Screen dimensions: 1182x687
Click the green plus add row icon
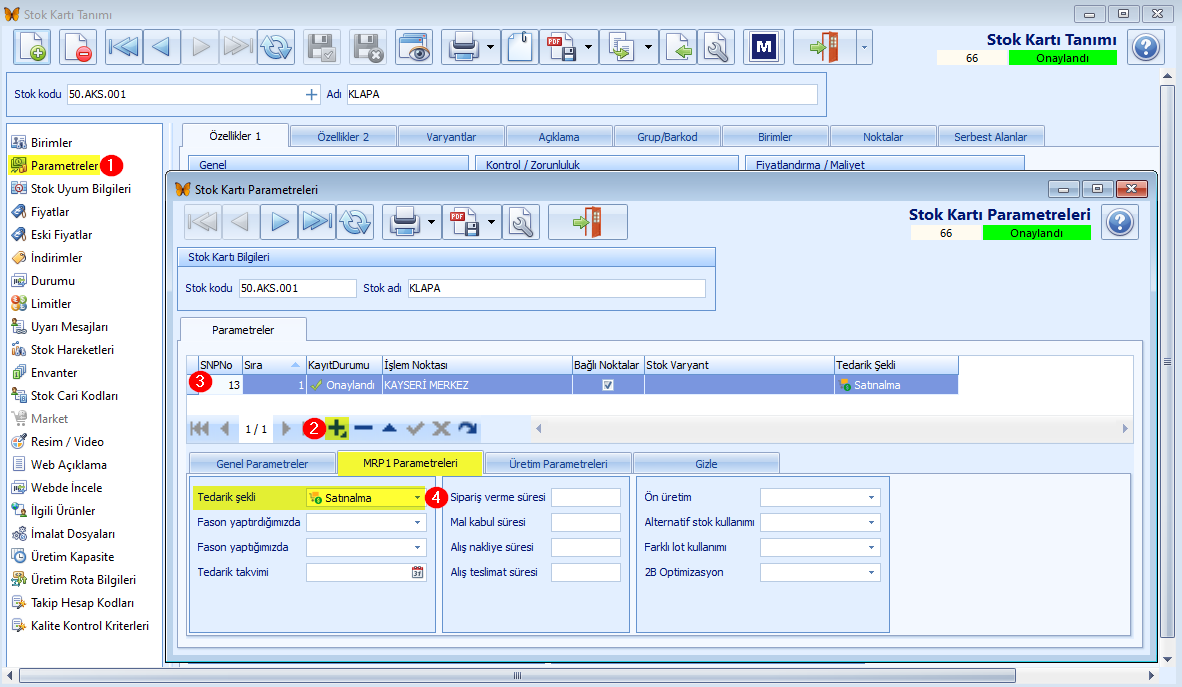click(x=337, y=428)
